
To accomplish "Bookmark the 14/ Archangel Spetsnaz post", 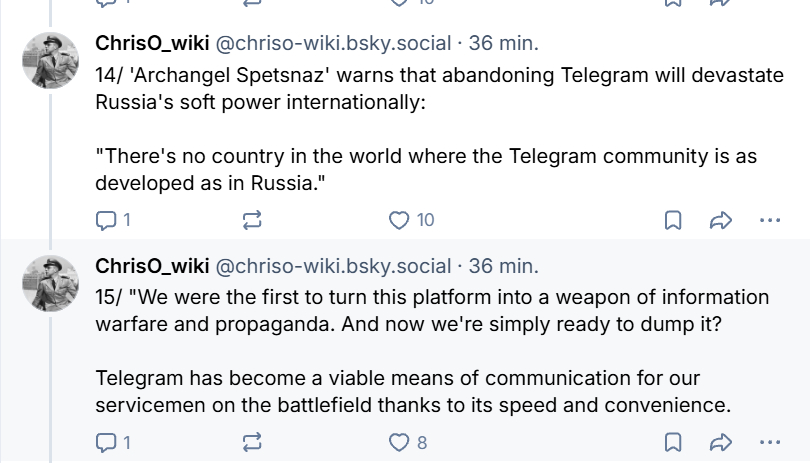I will point(673,220).
